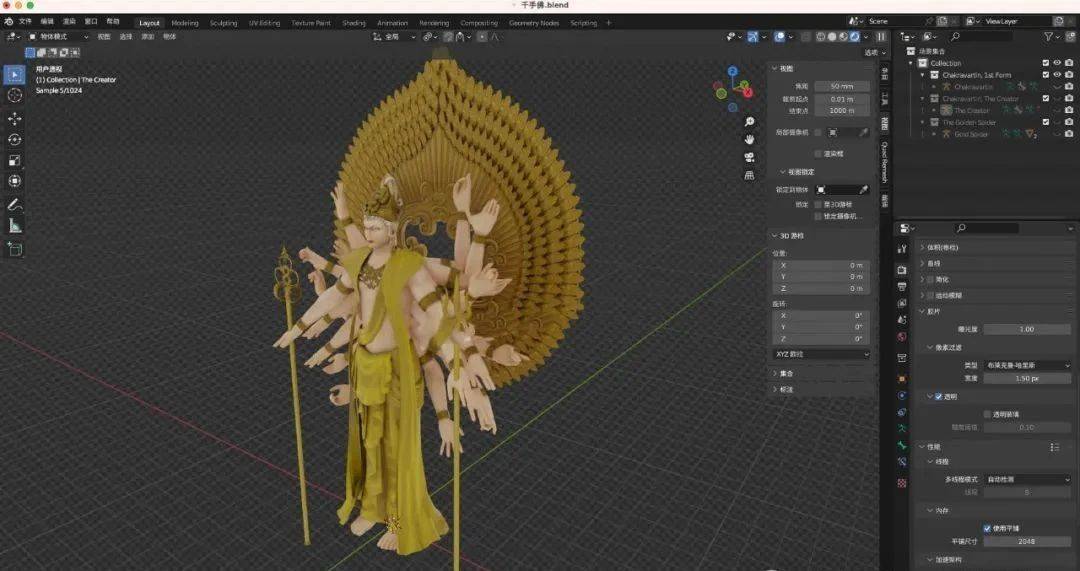This screenshot has height=571, width=1080.
Task: Open the Shading workspace tab
Action: point(354,23)
